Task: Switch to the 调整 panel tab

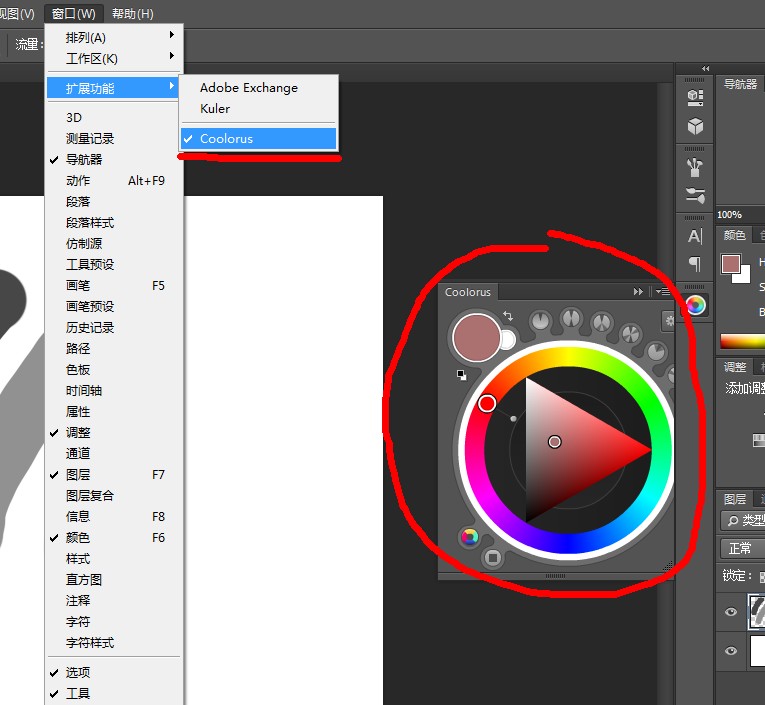Action: (734, 367)
